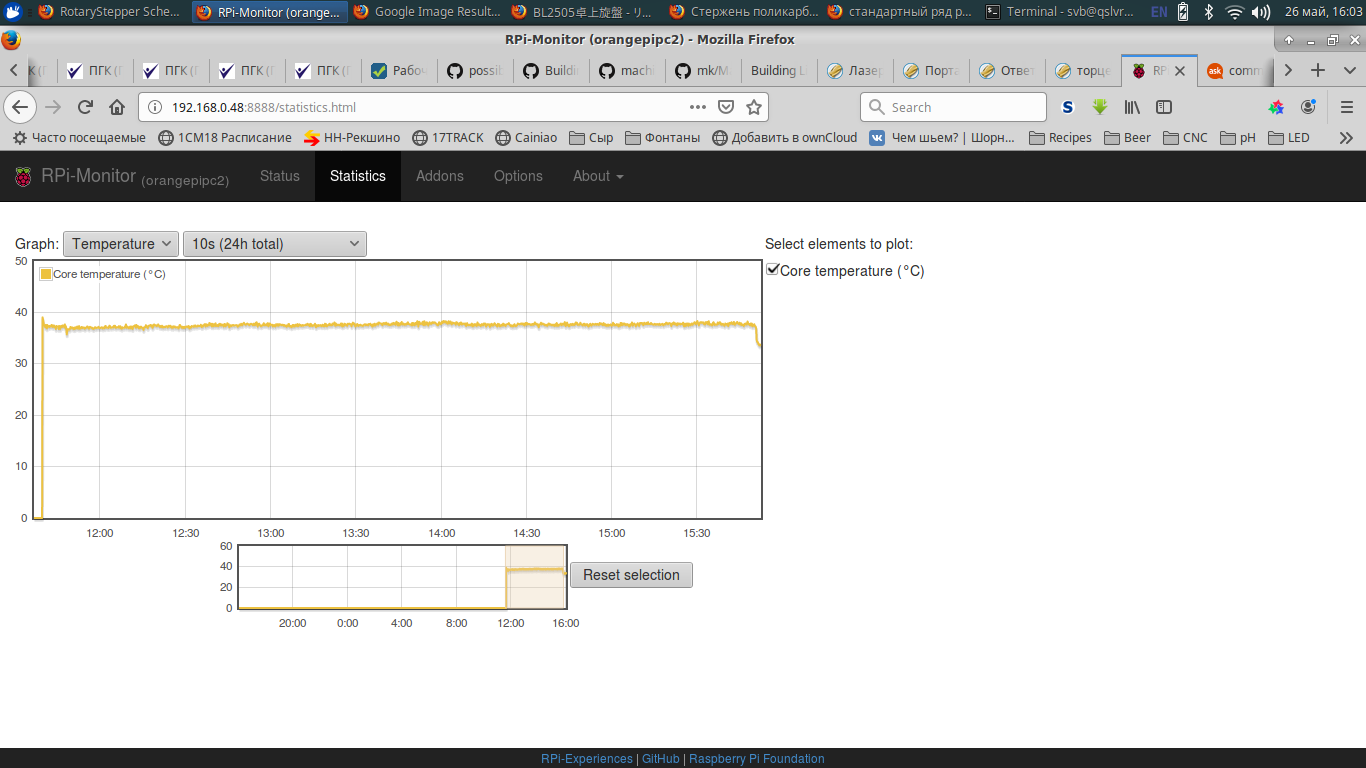
Task: Open the Firefox Library icon
Action: [x=1132, y=107]
